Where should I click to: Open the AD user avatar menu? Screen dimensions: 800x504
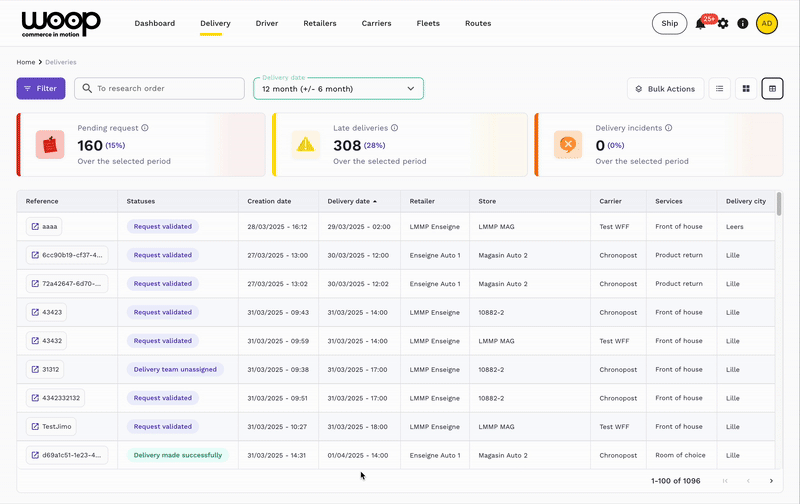[767, 23]
